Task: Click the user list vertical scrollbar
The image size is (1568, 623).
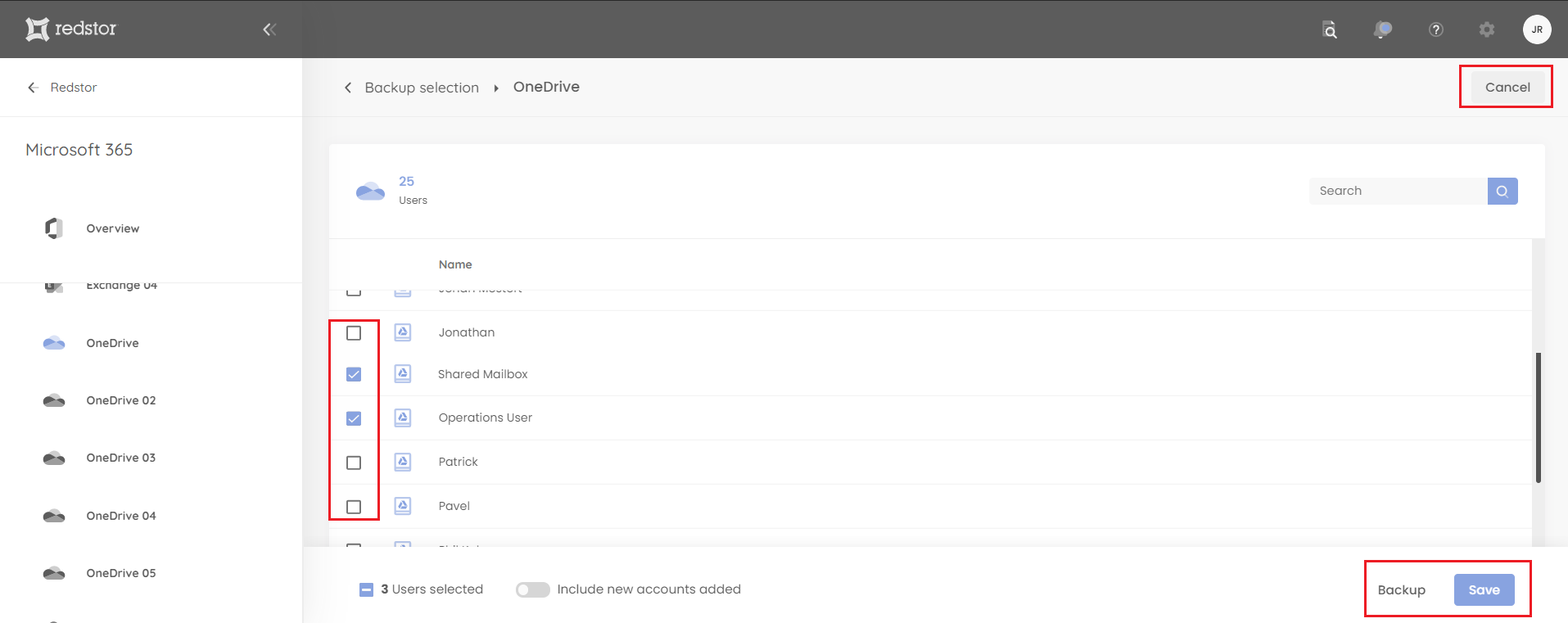Action: [1539, 418]
